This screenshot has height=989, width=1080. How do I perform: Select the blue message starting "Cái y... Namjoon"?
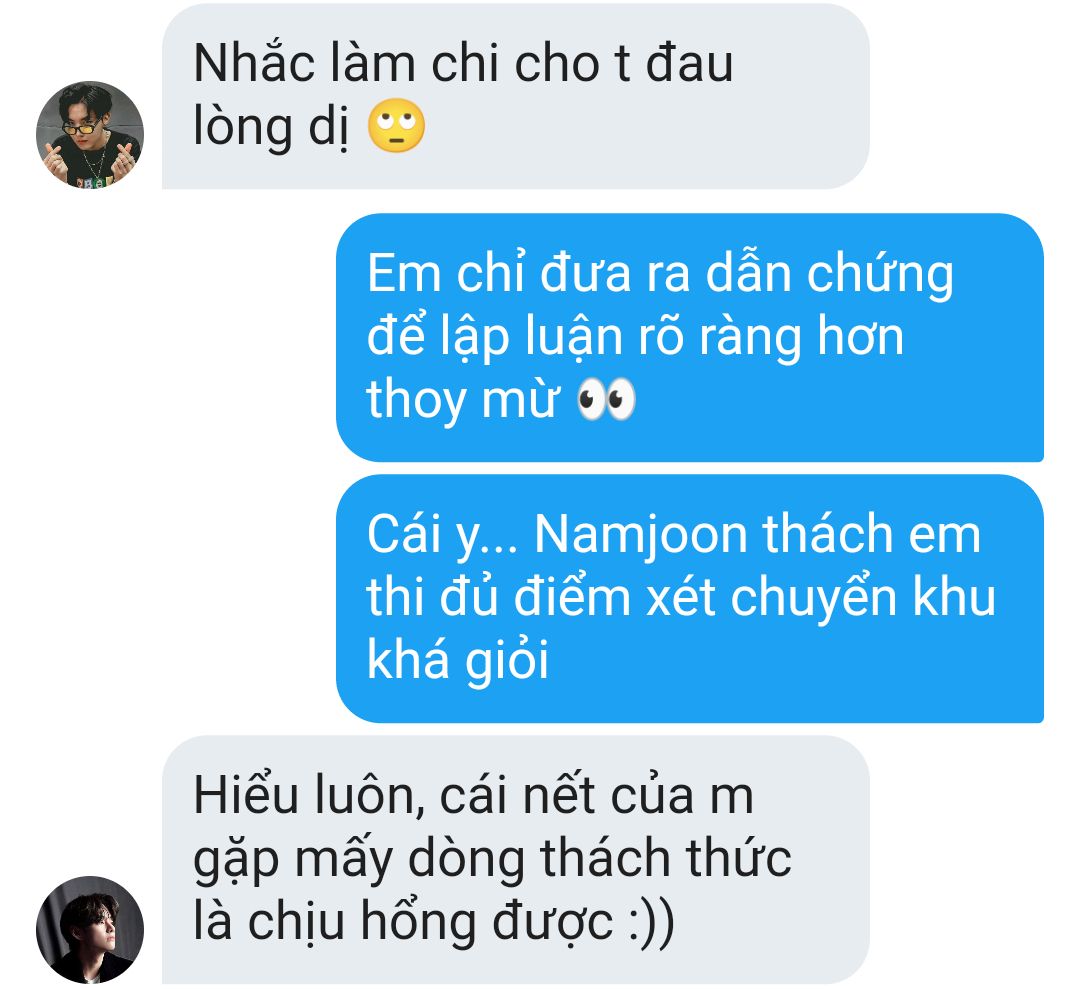[689, 598]
